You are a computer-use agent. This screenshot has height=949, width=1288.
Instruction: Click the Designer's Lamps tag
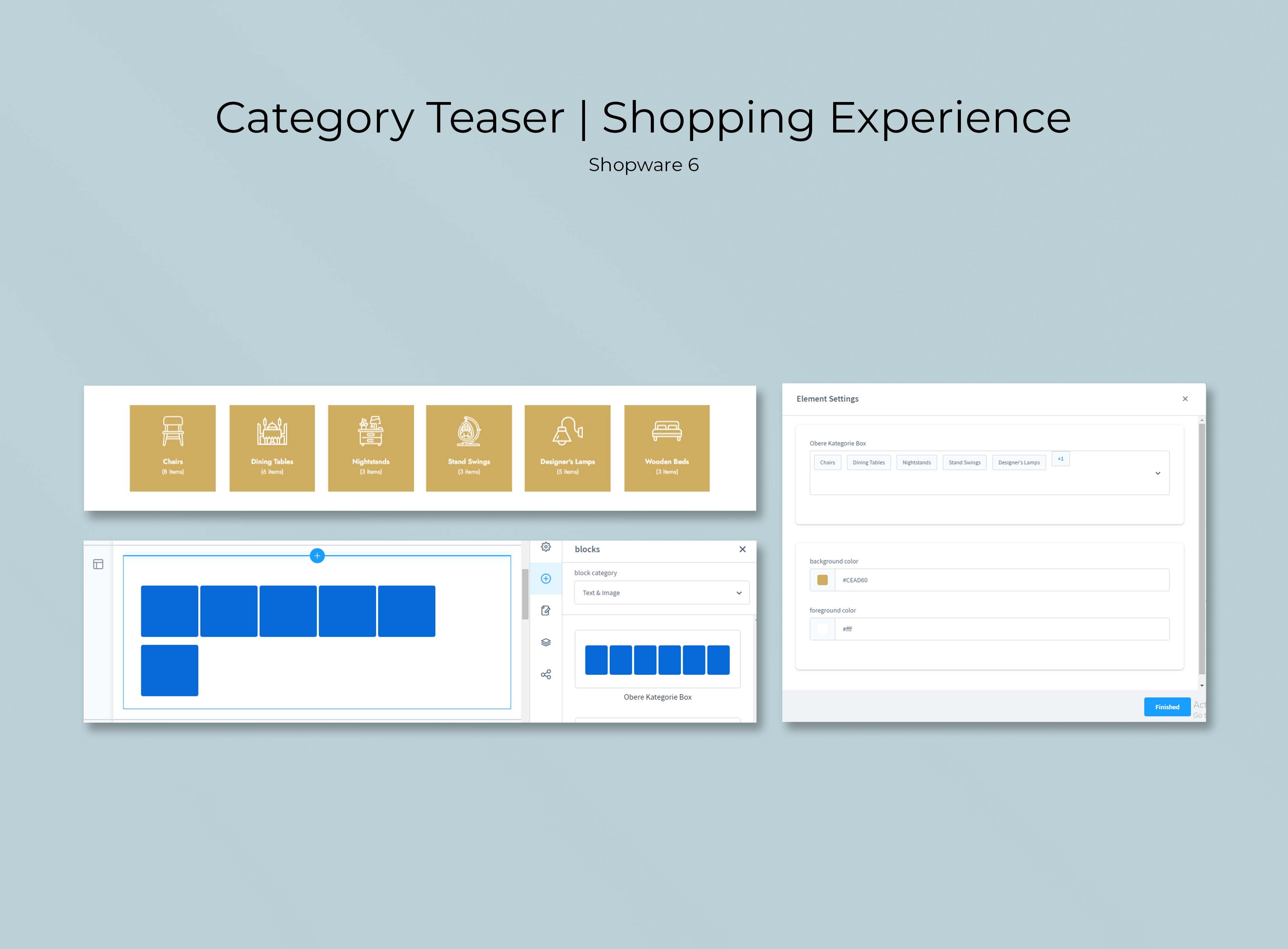click(x=1019, y=462)
